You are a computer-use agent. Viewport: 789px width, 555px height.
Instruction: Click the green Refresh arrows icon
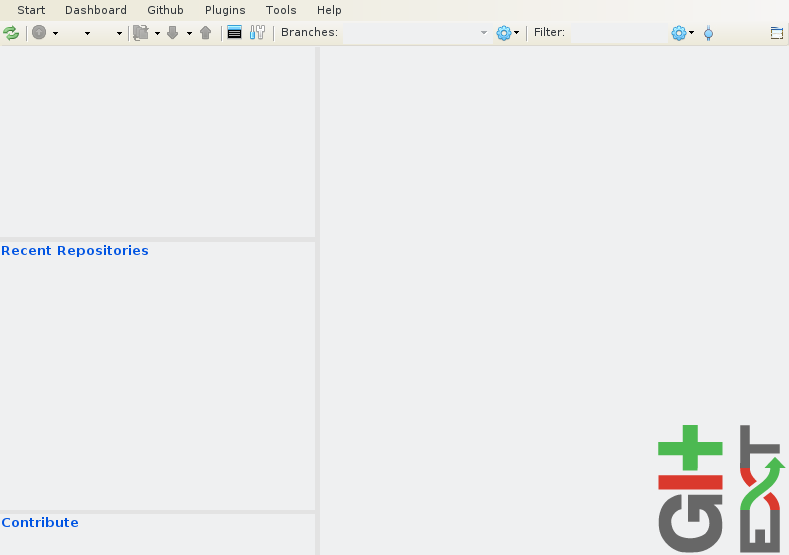11,33
